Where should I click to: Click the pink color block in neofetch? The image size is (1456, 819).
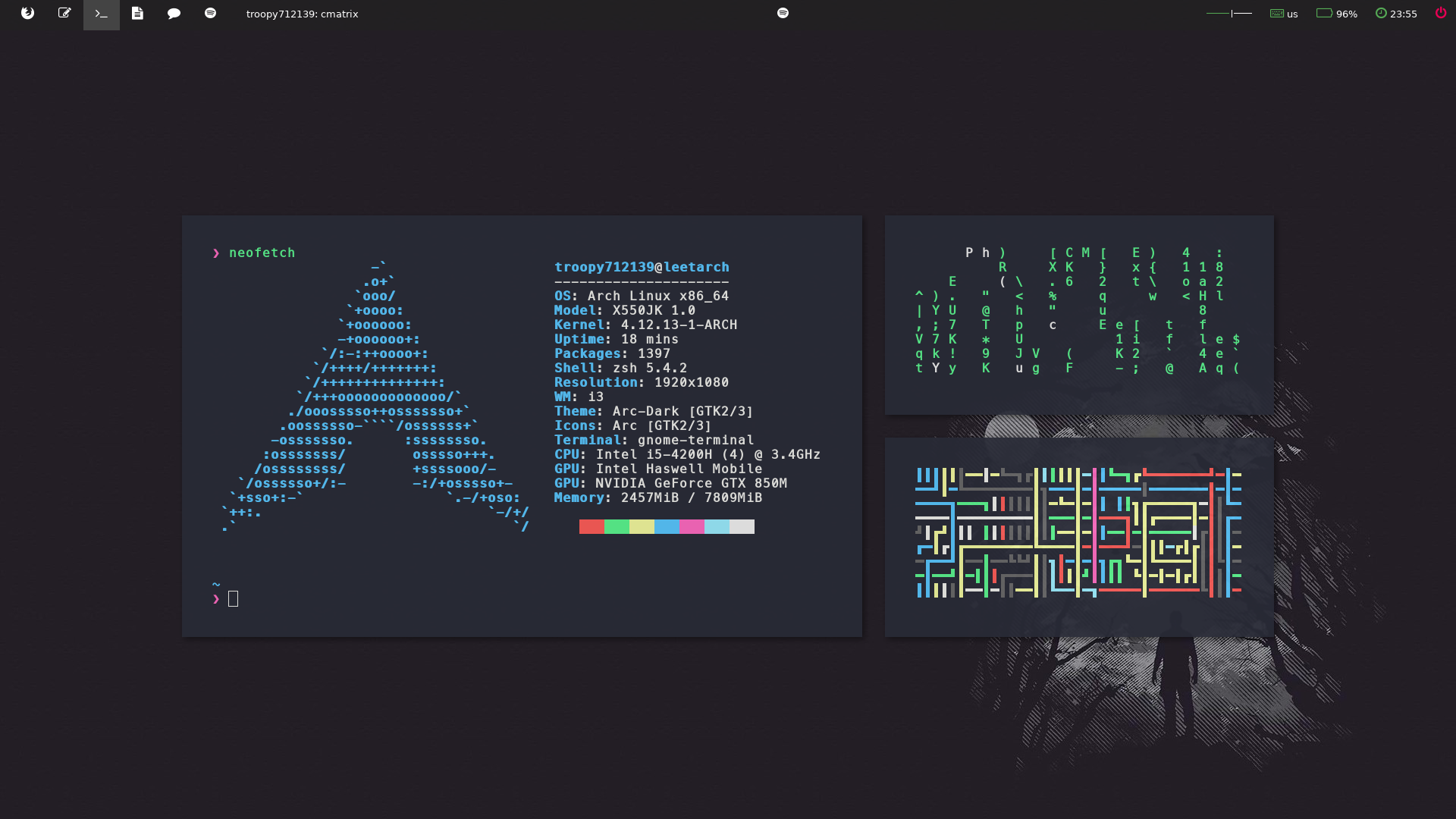tap(692, 527)
